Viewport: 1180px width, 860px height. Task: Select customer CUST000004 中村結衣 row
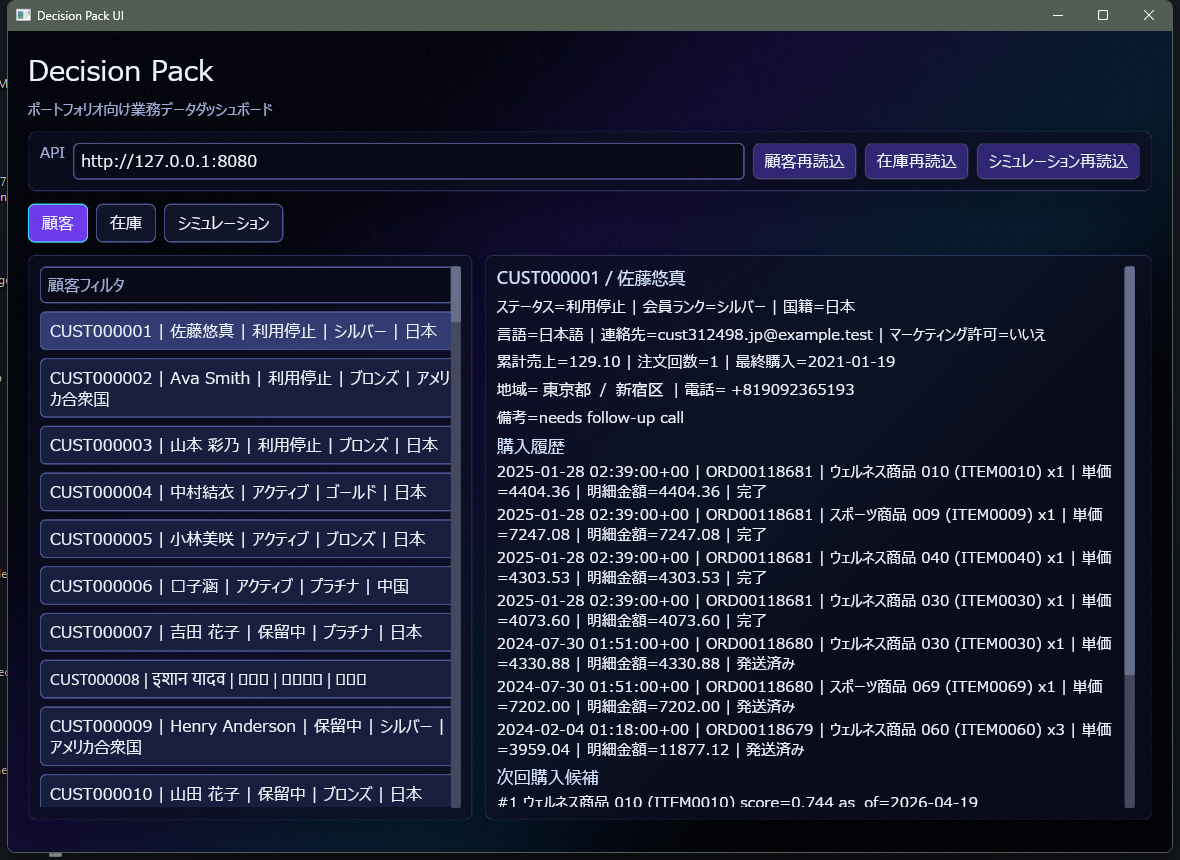(245, 492)
